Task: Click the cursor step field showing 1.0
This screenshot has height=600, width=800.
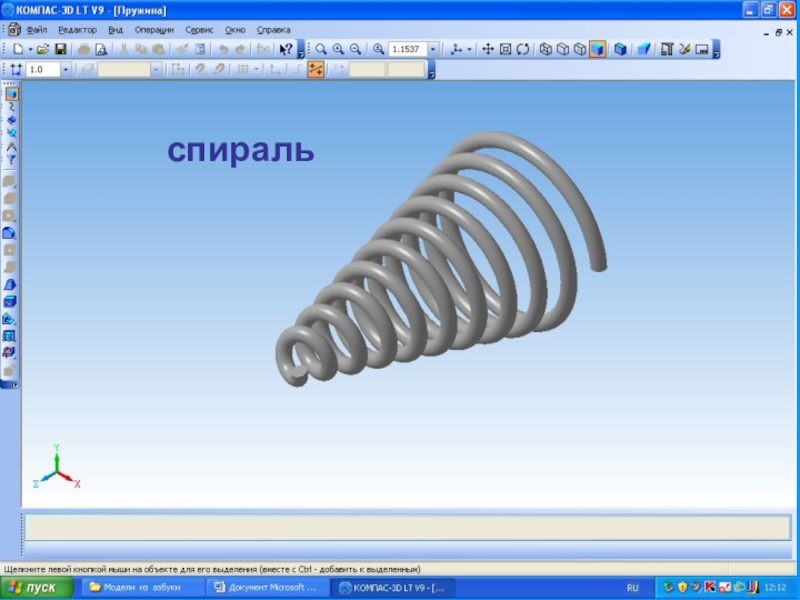Action: [x=43, y=69]
